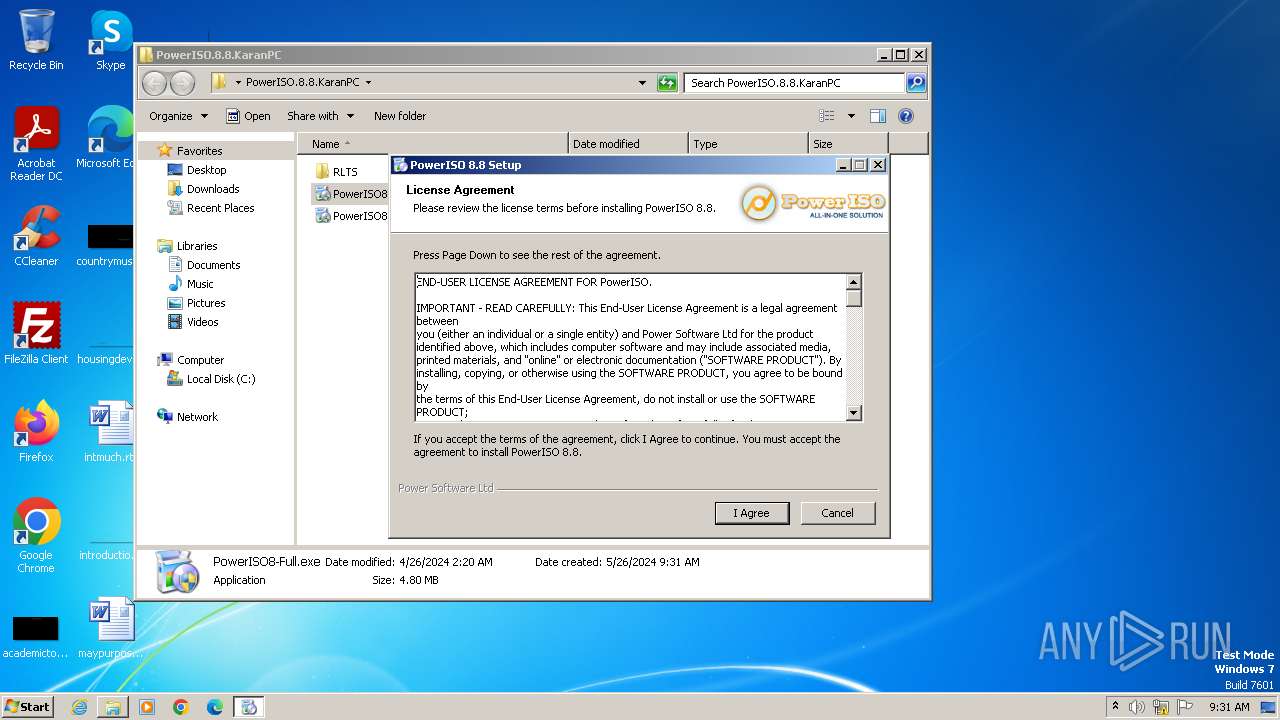Sort by Date modified column

pyautogui.click(x=628, y=144)
